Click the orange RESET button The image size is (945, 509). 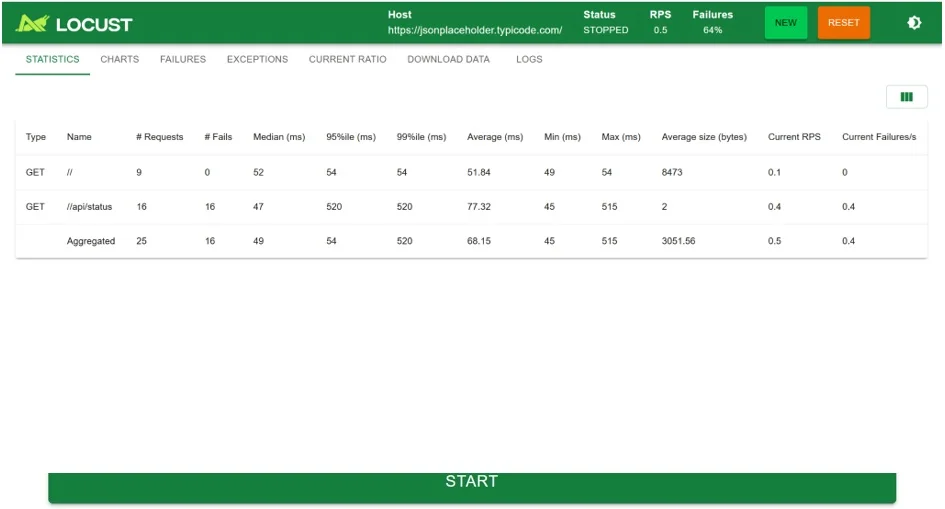(x=843, y=23)
